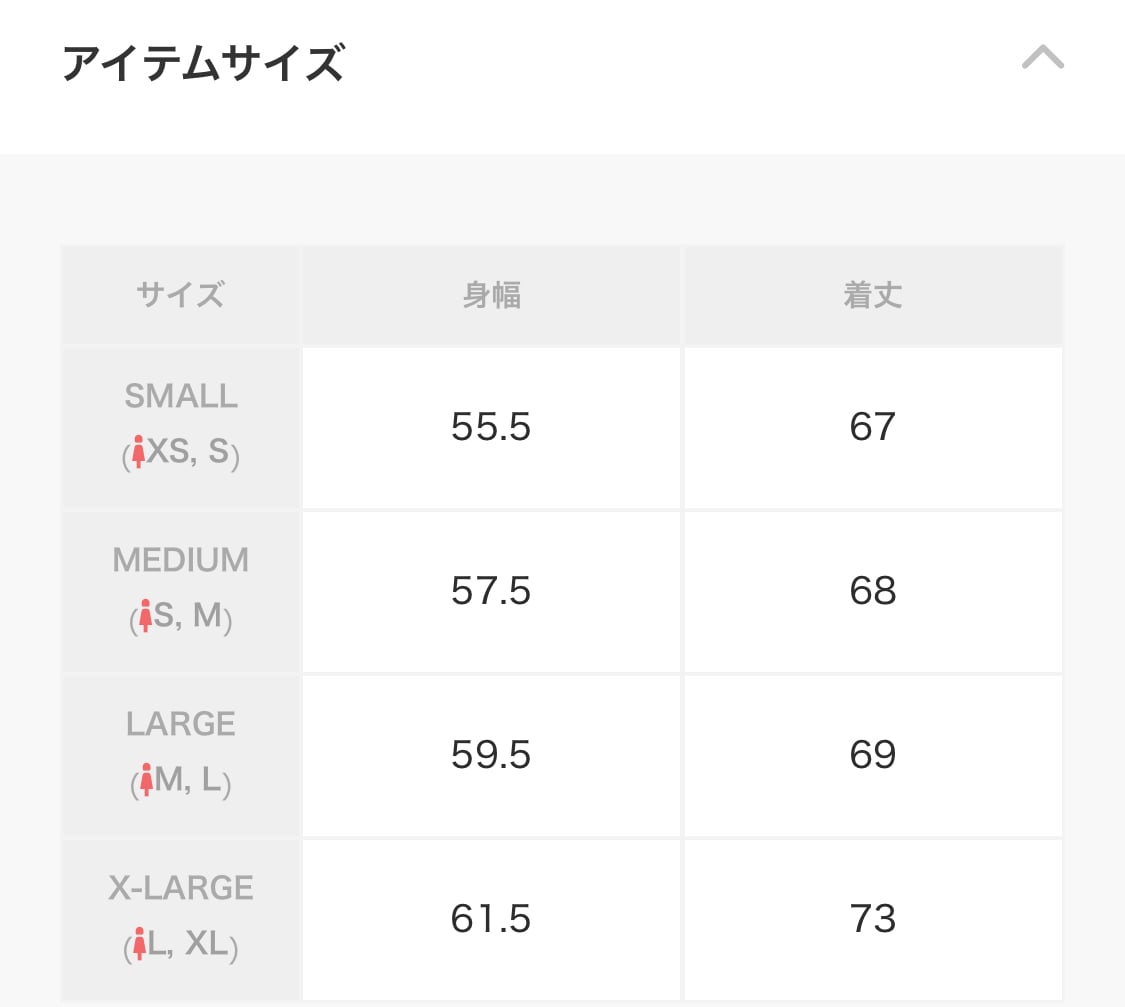Click the 61.5 body width cell
1125x1007 pixels.
click(x=491, y=919)
